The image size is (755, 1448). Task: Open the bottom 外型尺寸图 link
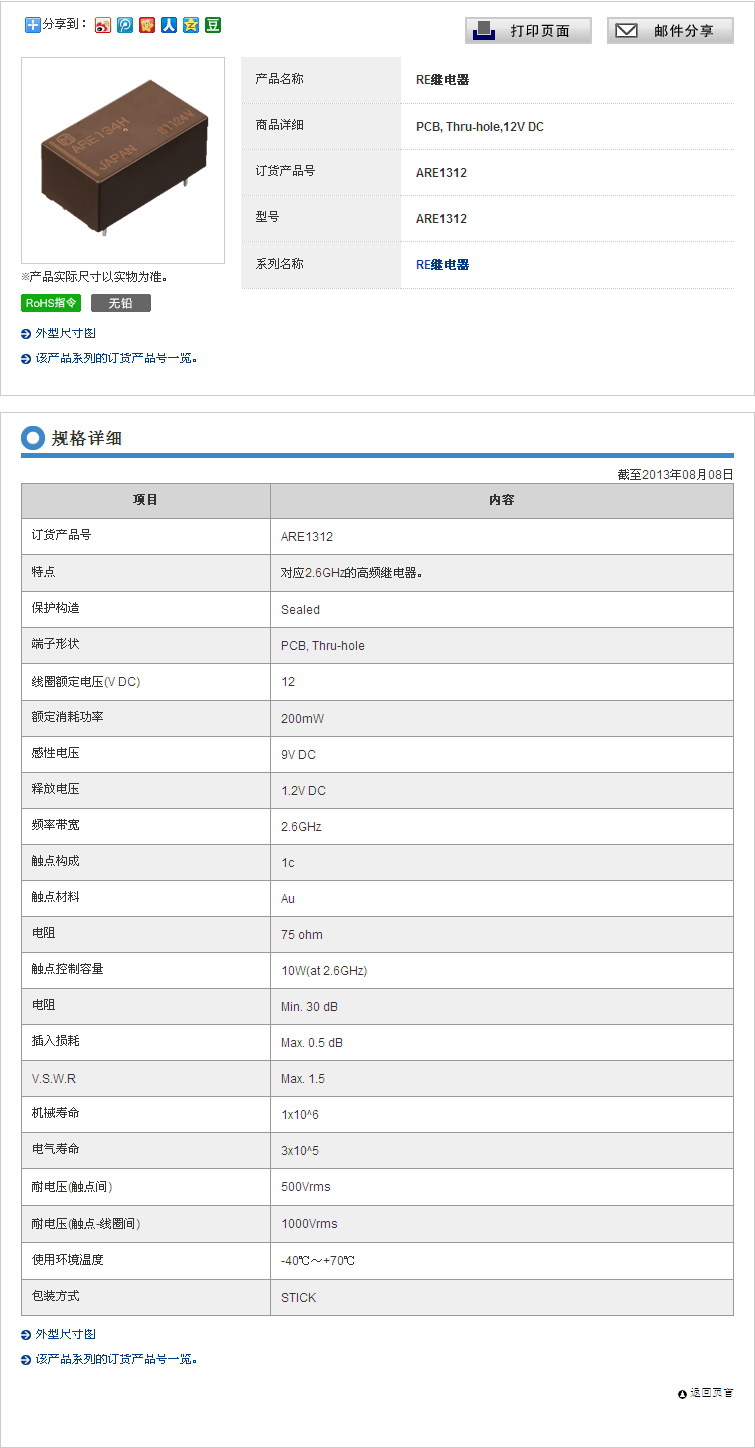tap(65, 1334)
